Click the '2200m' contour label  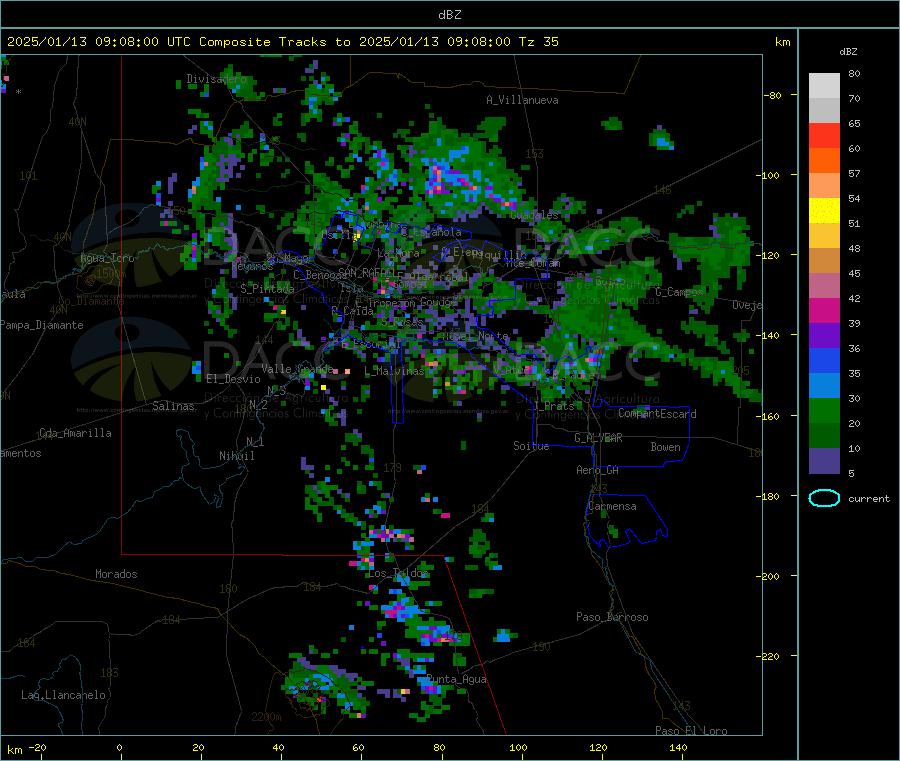(266, 717)
